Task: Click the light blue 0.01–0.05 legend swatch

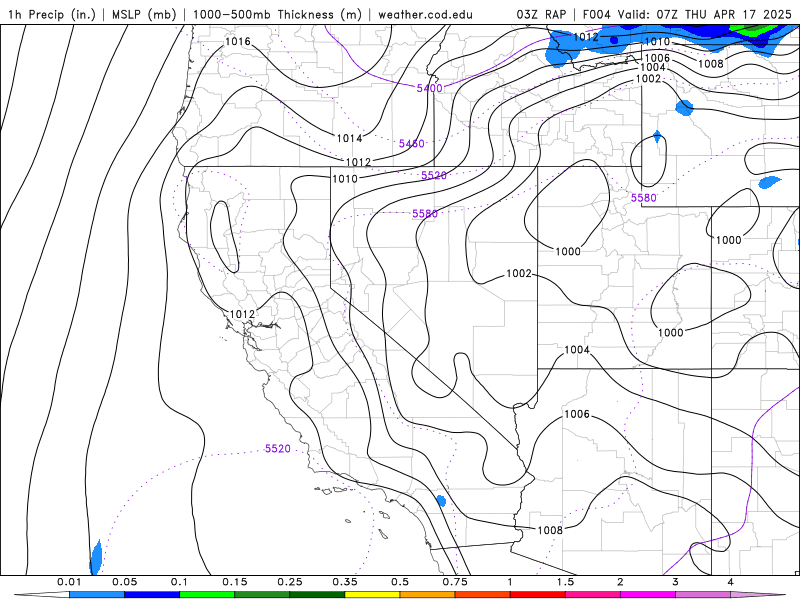Action: 97,595
